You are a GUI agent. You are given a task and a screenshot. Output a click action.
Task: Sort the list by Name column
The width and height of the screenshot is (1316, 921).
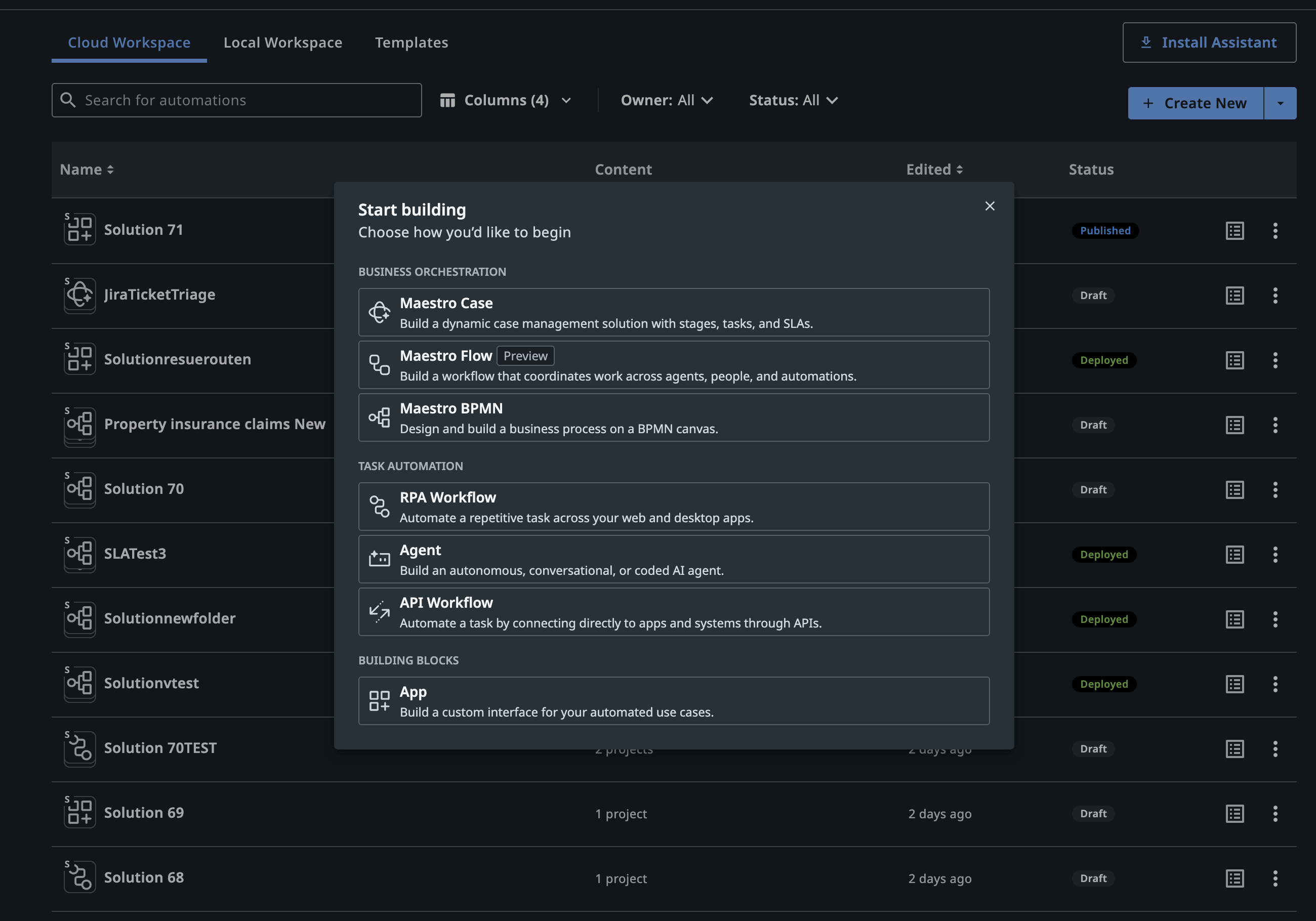[87, 170]
